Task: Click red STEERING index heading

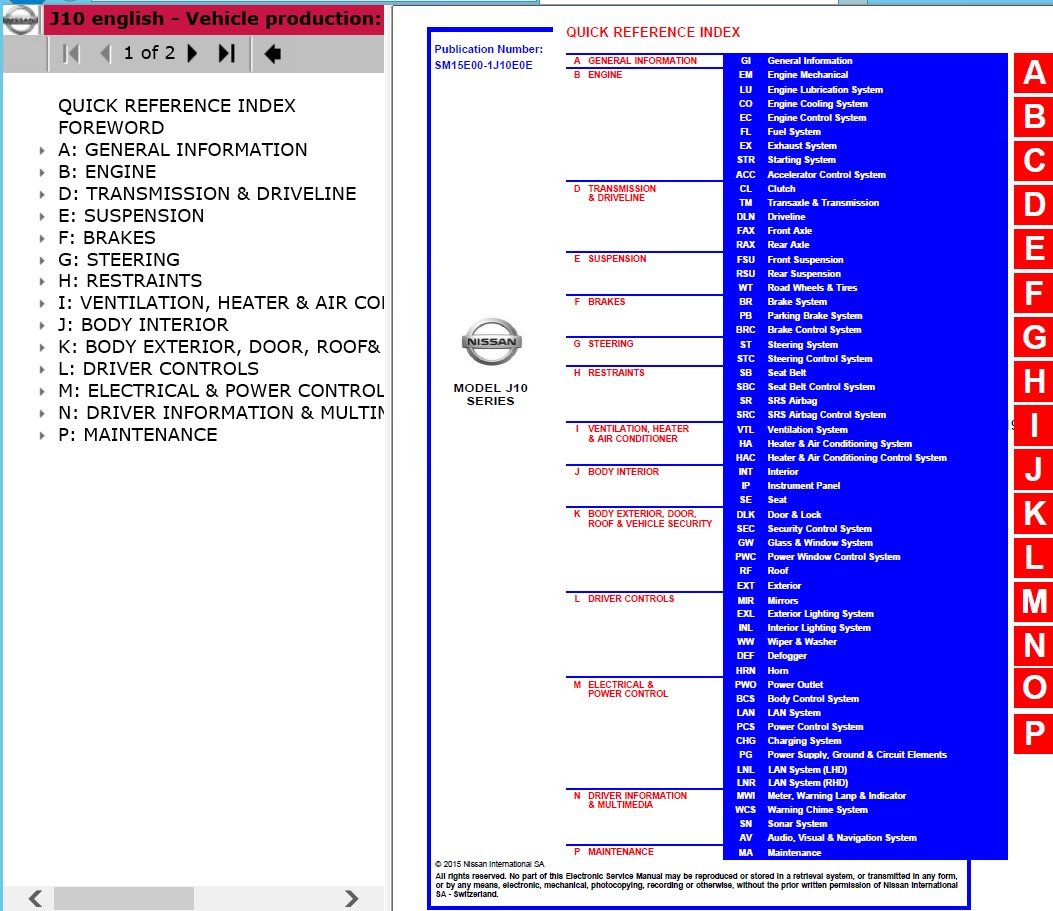Action: pos(610,344)
